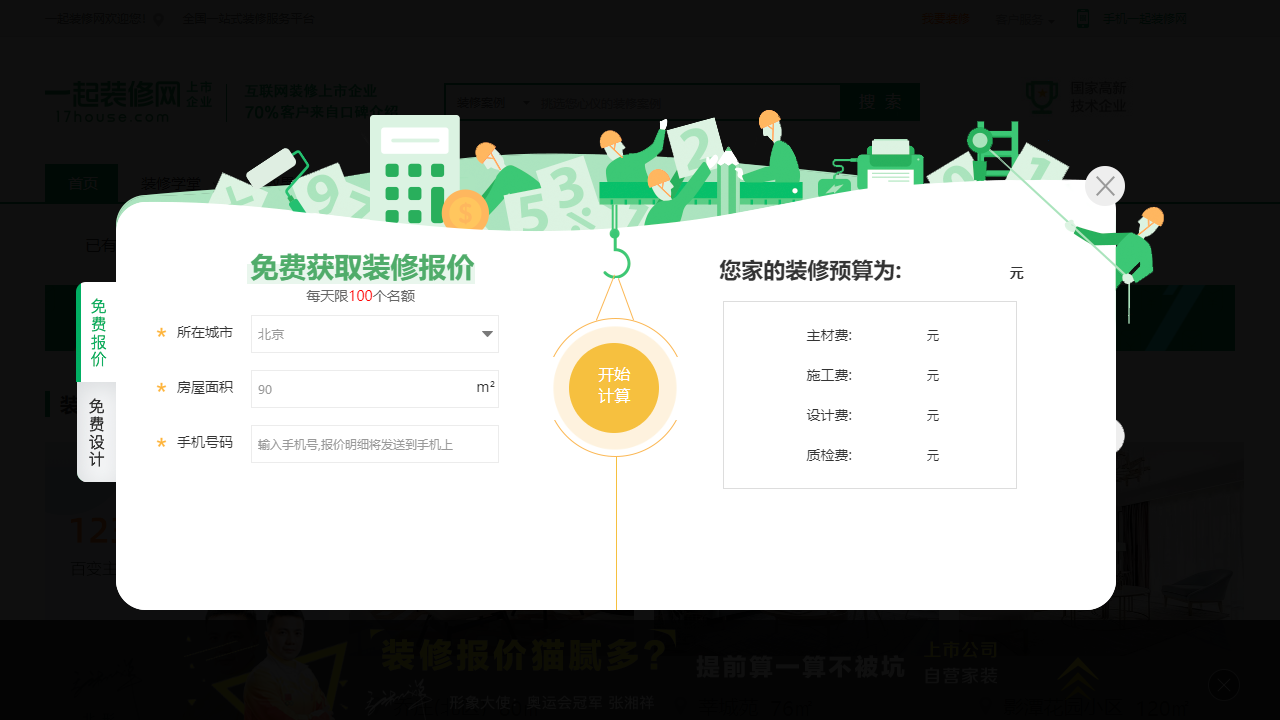Open the 装修案例 search category dropdown
Screen dimensions: 1280x720
click(490, 101)
